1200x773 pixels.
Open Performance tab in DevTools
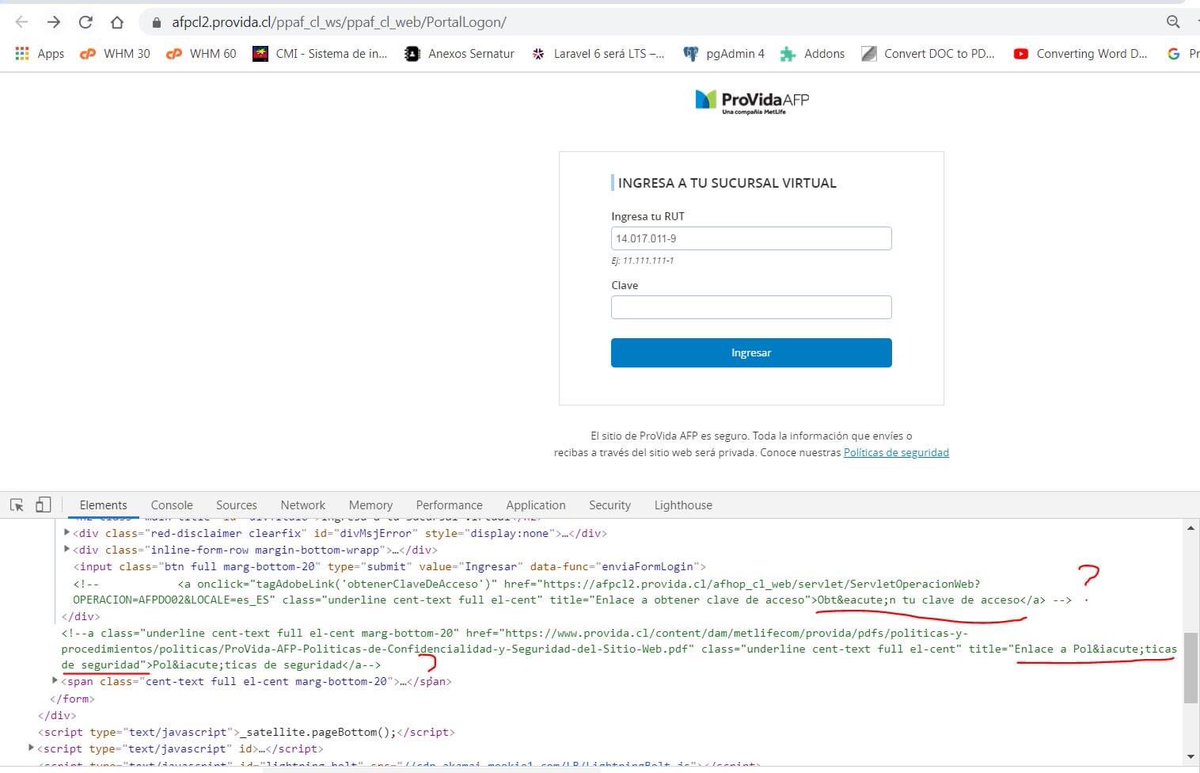click(449, 505)
